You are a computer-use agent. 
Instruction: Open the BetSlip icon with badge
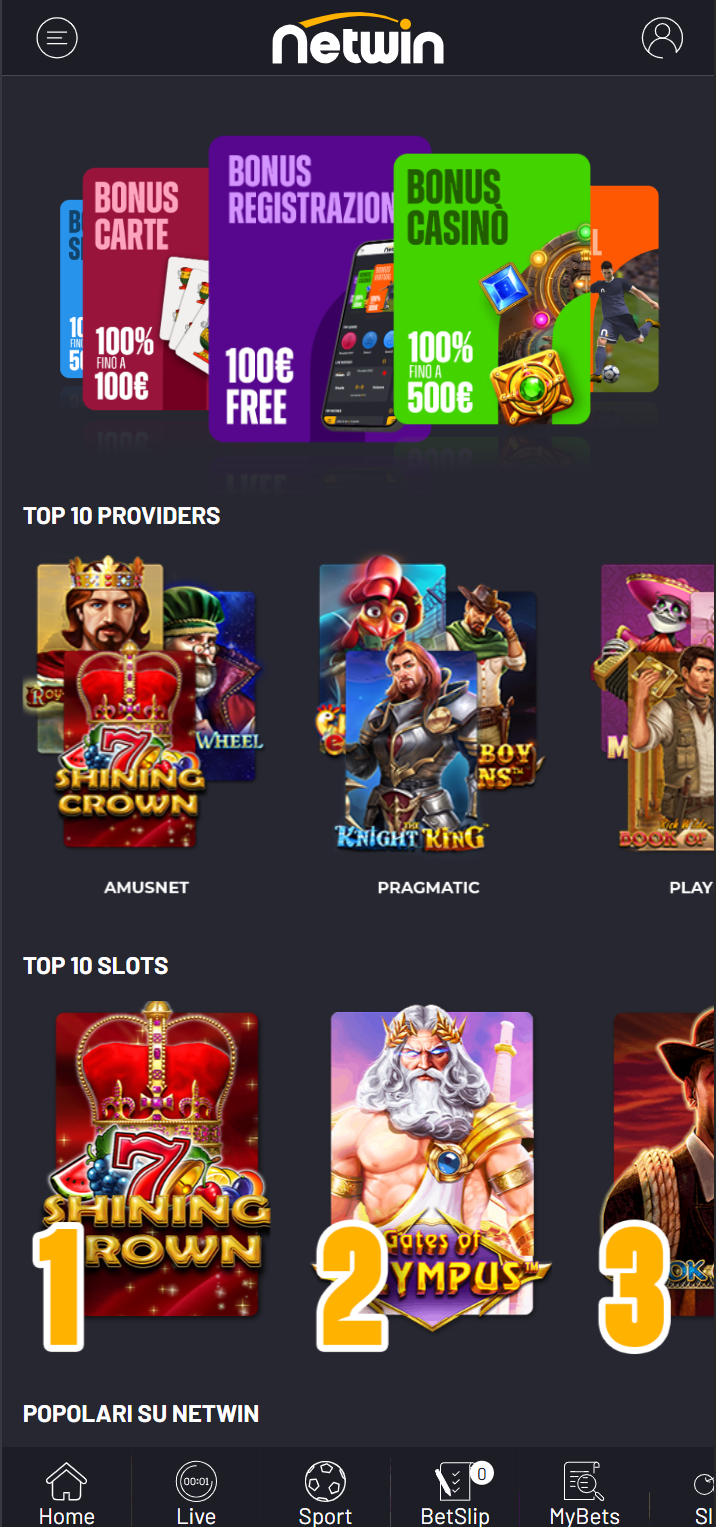457,1481
